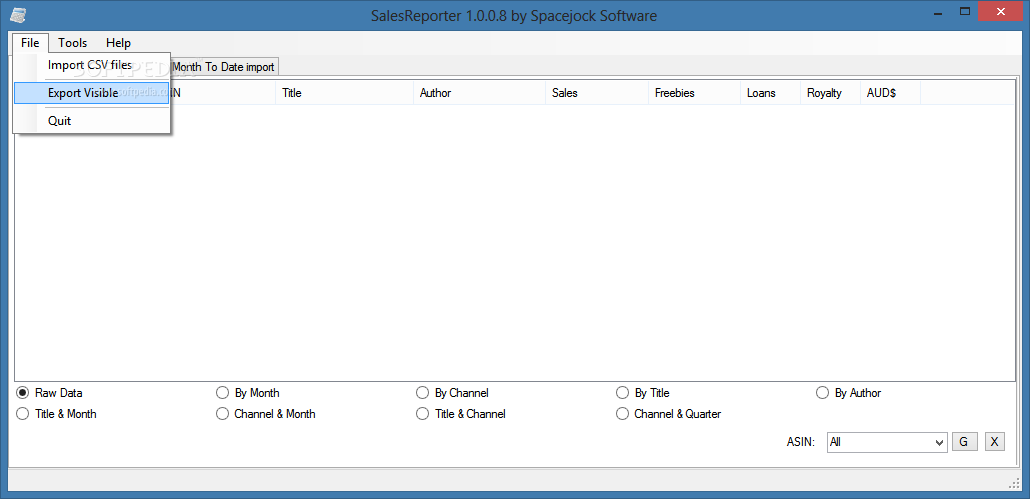Minimize the SalesReporter window
This screenshot has height=499, width=1030.
click(936, 12)
